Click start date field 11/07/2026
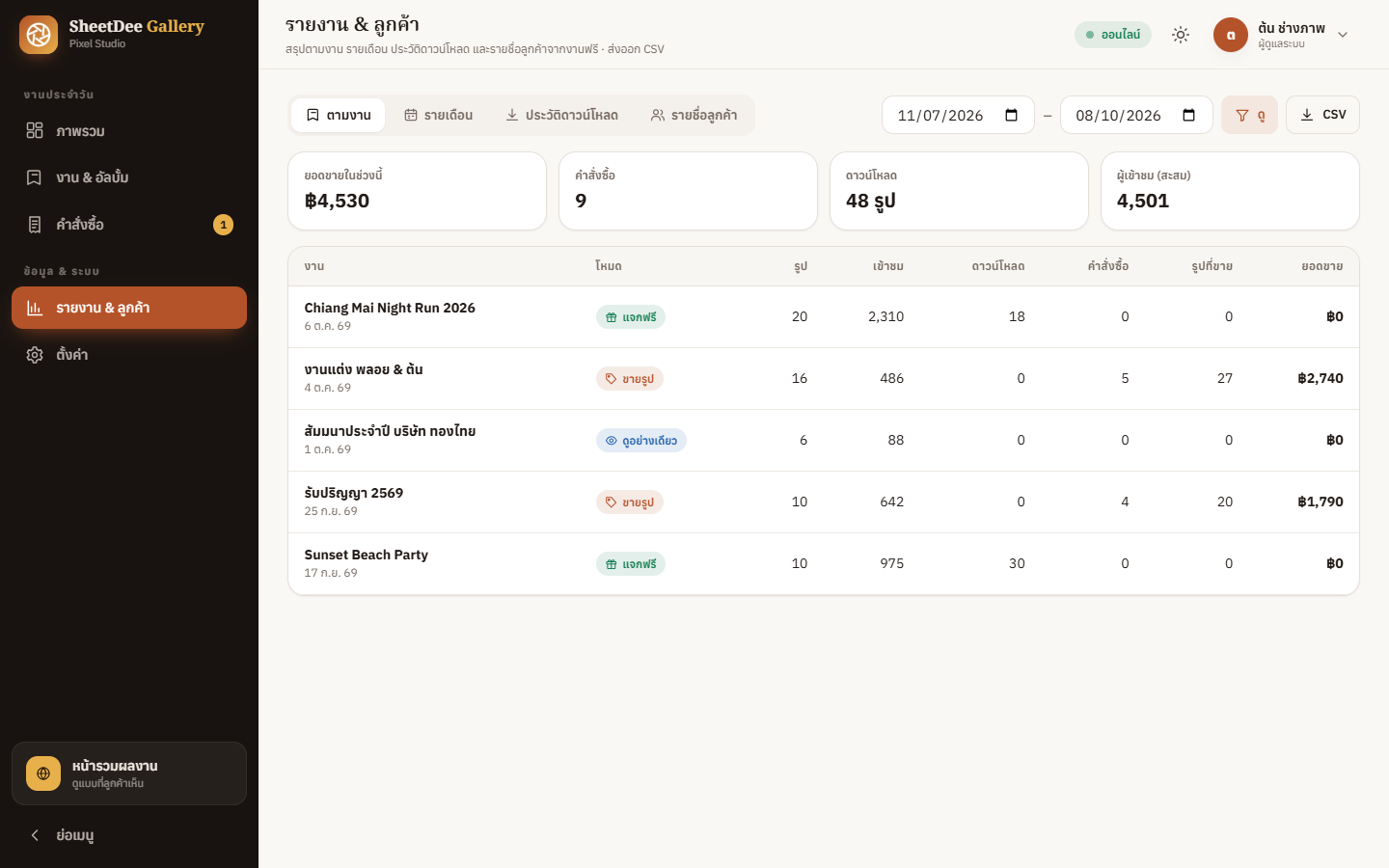1389x868 pixels. (x=958, y=115)
